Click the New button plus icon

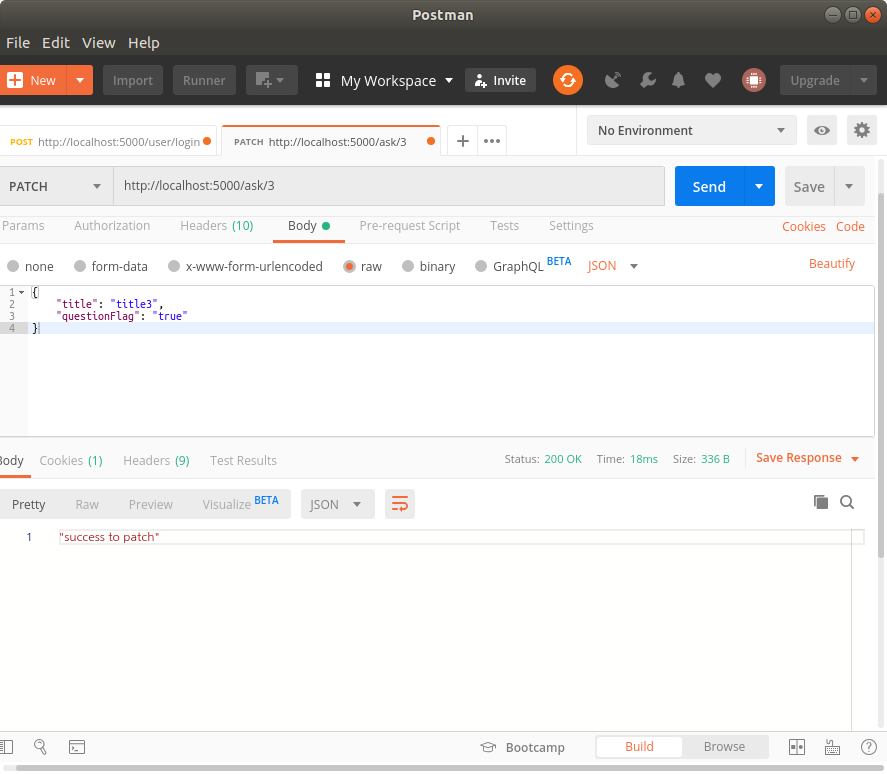15,80
